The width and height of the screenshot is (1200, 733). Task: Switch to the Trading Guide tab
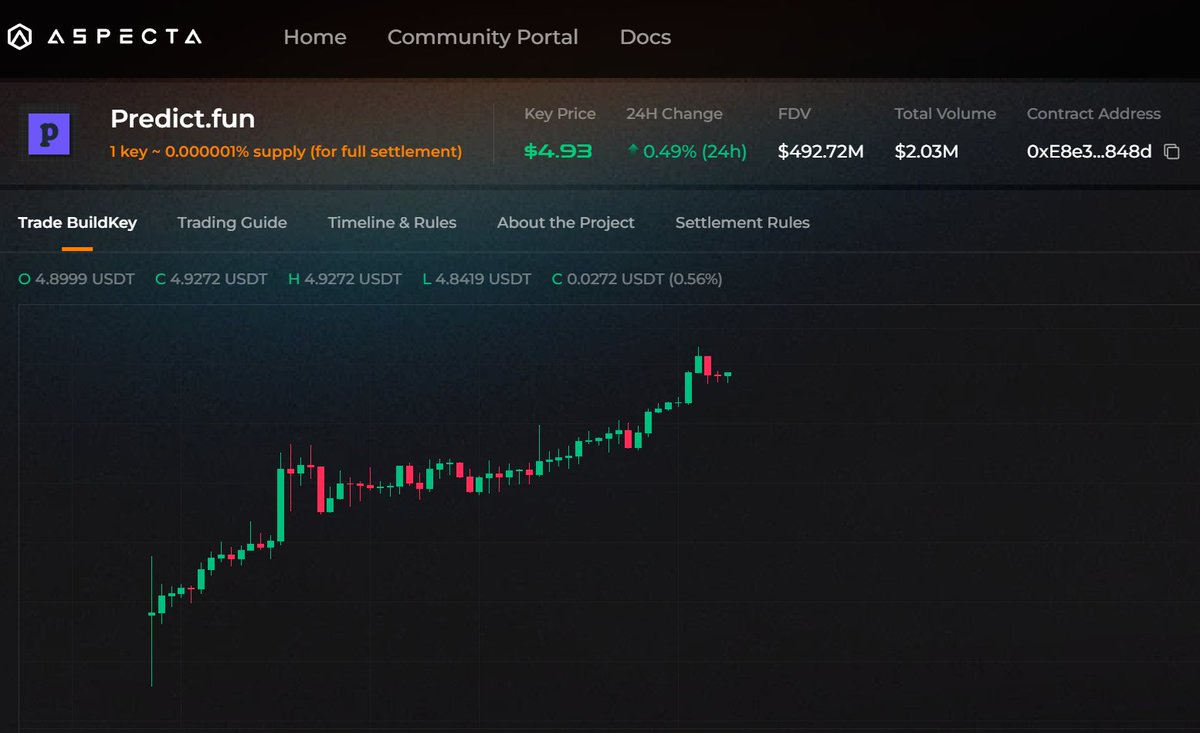click(x=232, y=222)
